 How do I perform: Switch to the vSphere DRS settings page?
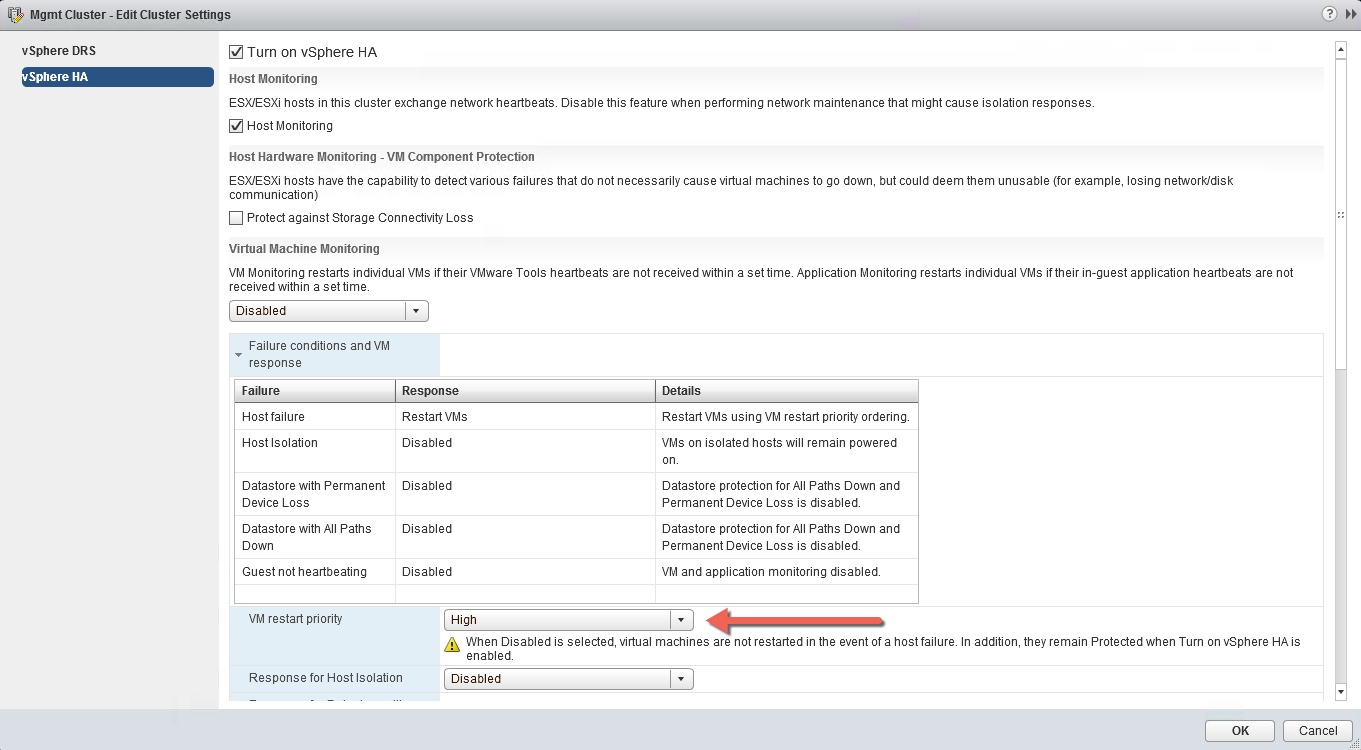pos(59,51)
